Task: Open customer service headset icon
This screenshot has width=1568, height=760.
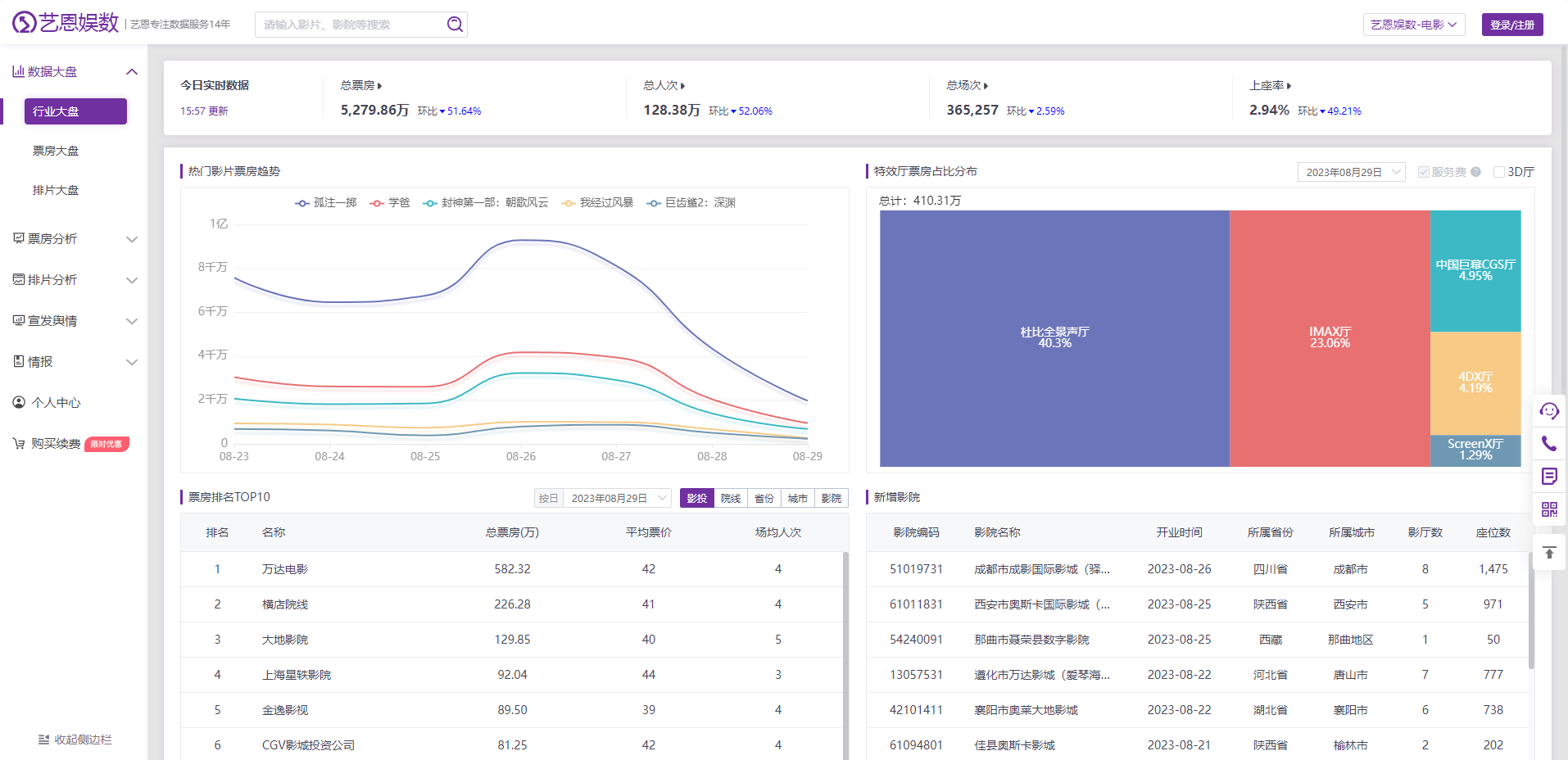Action: [1549, 411]
